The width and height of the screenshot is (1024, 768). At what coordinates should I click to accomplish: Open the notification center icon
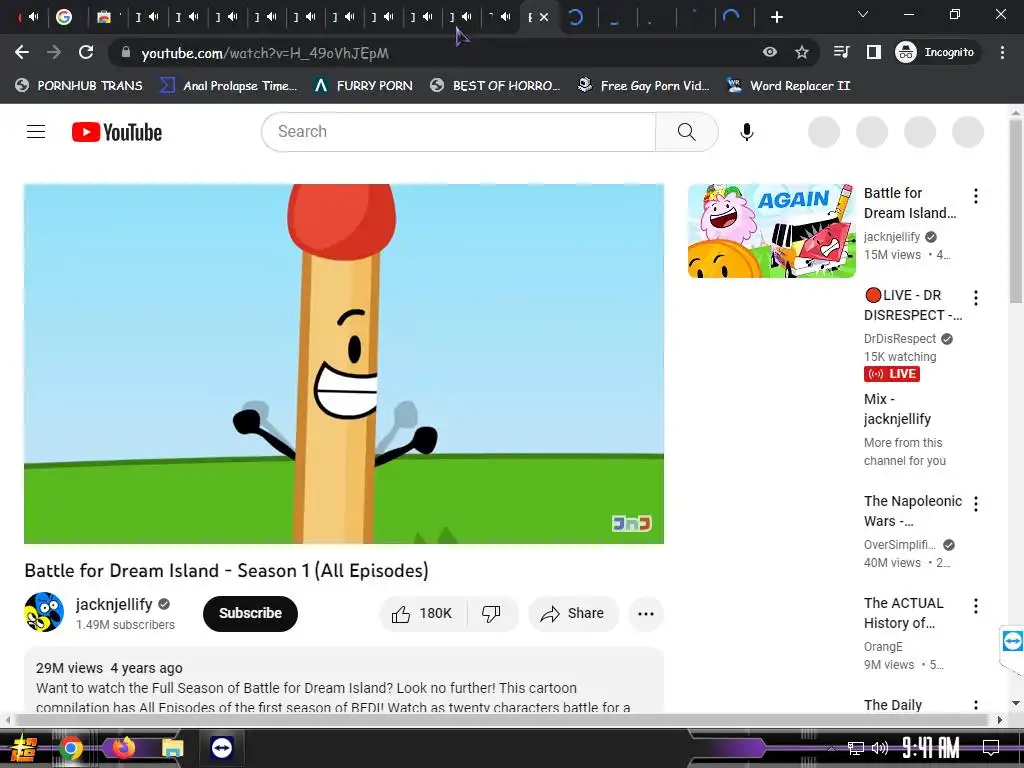coord(991,748)
